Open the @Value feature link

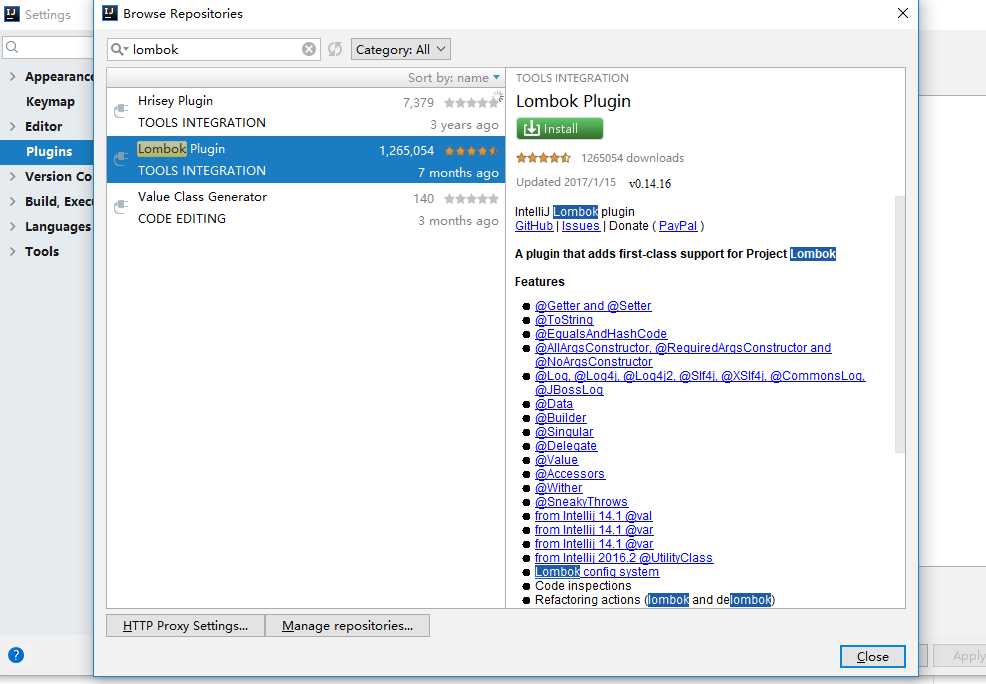(557, 460)
